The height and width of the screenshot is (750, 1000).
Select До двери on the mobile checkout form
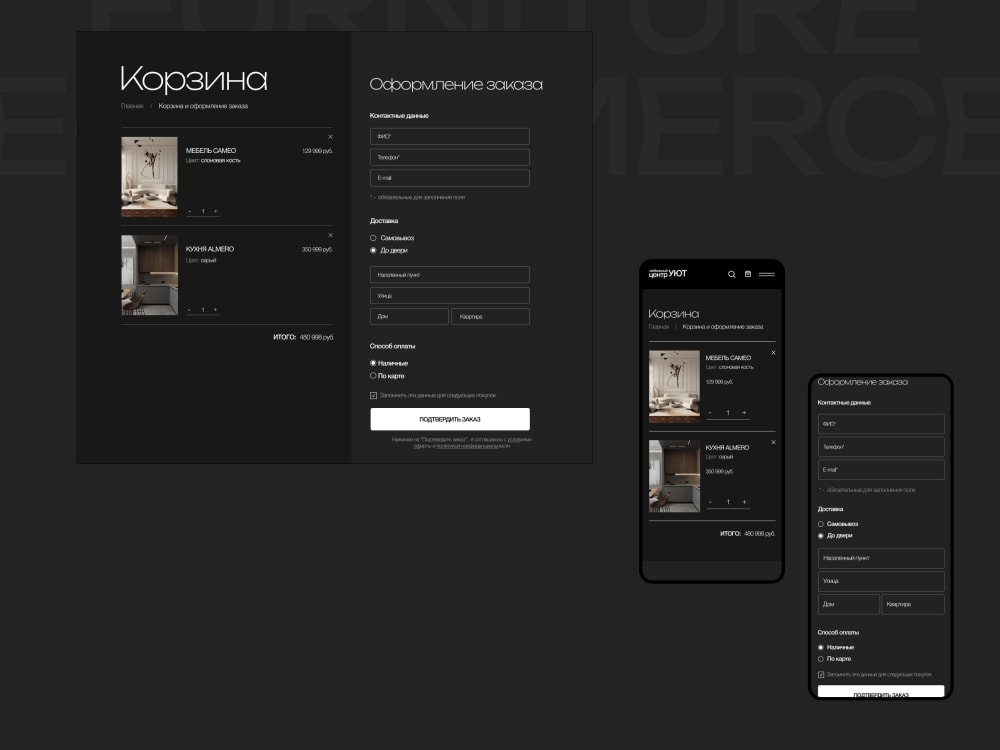tap(823, 536)
